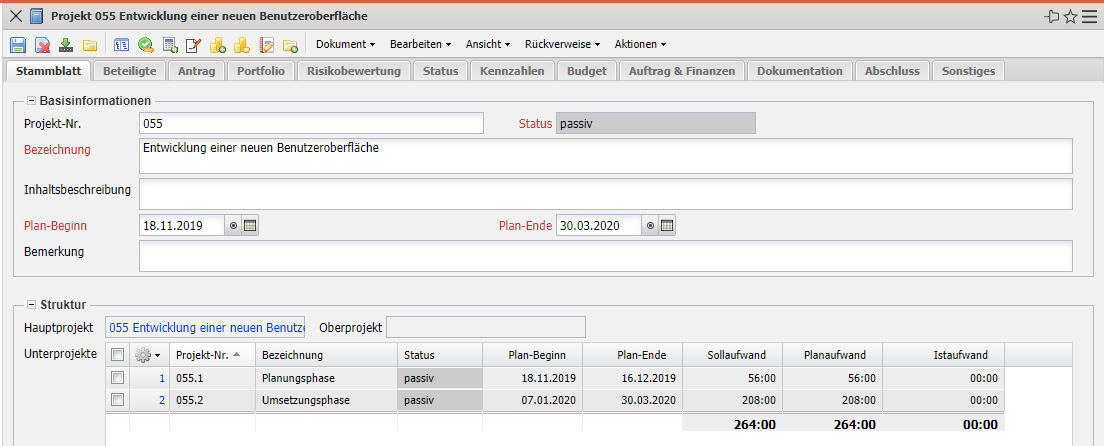
Task: Open subproject link number 1
Action: coord(162,378)
